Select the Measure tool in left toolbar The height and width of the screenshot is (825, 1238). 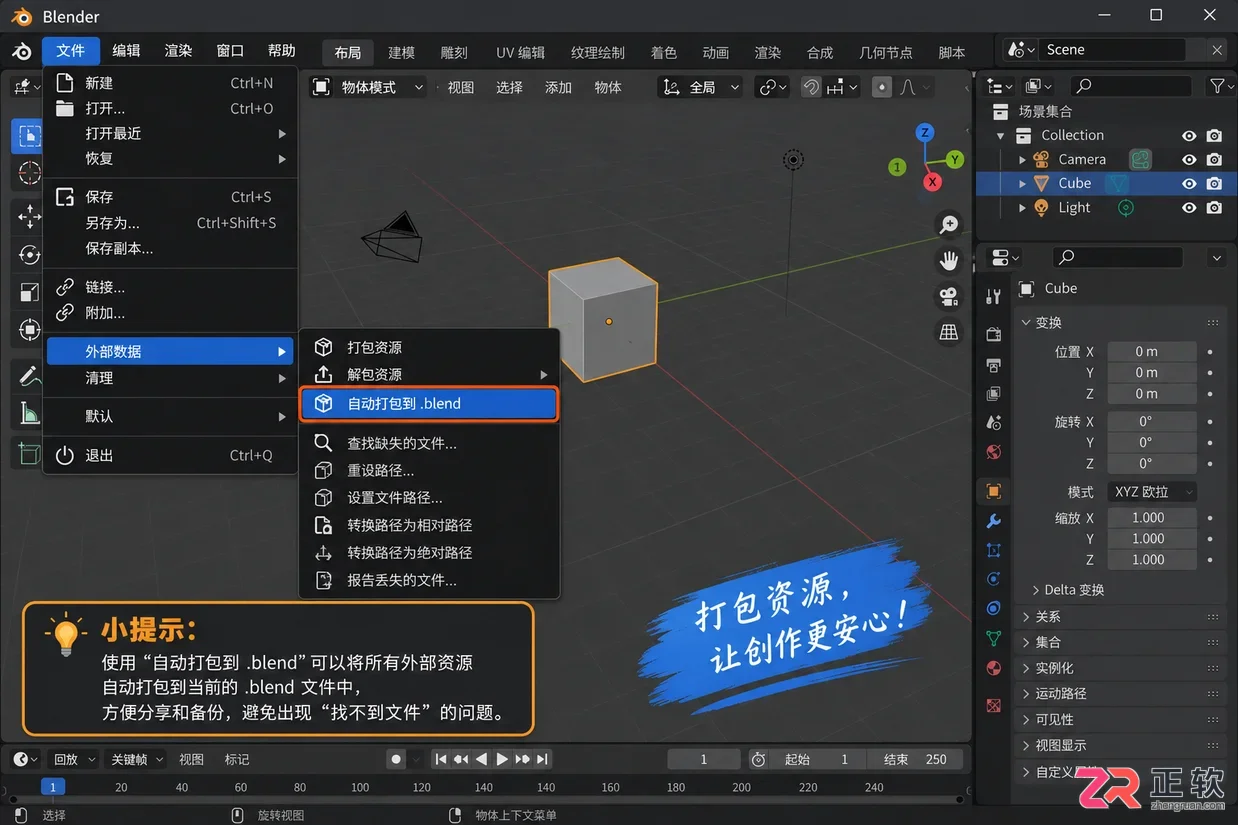pos(29,413)
